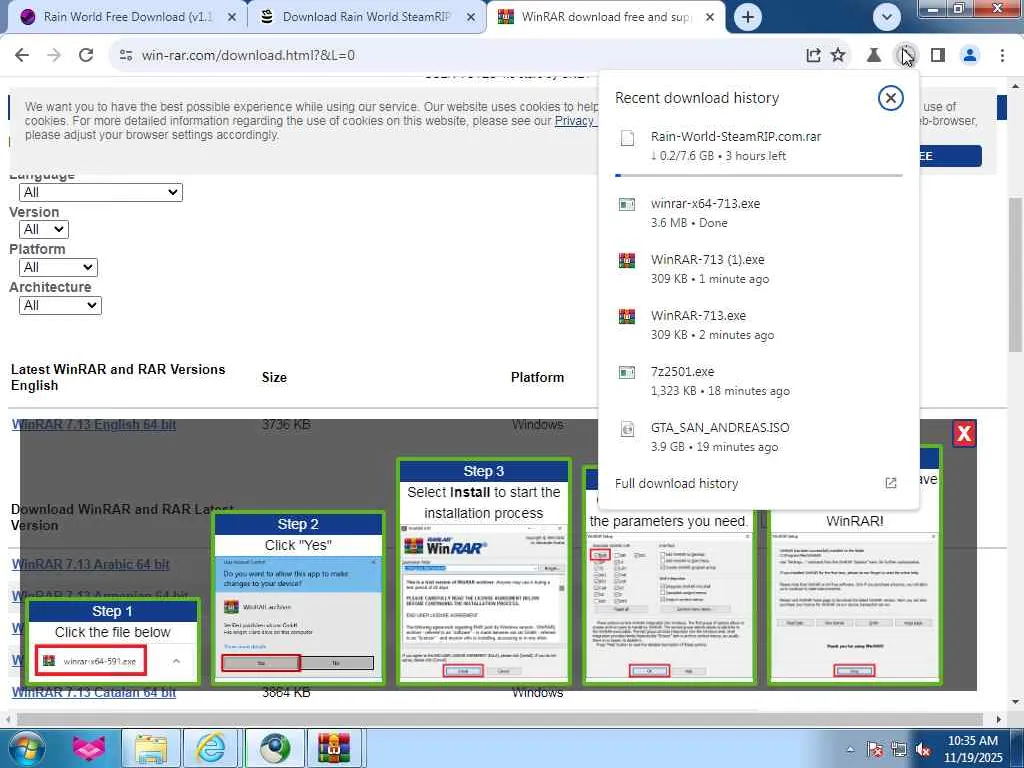Viewport: 1024px width, 768px height.
Task: Open the Version dropdown
Action: coord(44,230)
